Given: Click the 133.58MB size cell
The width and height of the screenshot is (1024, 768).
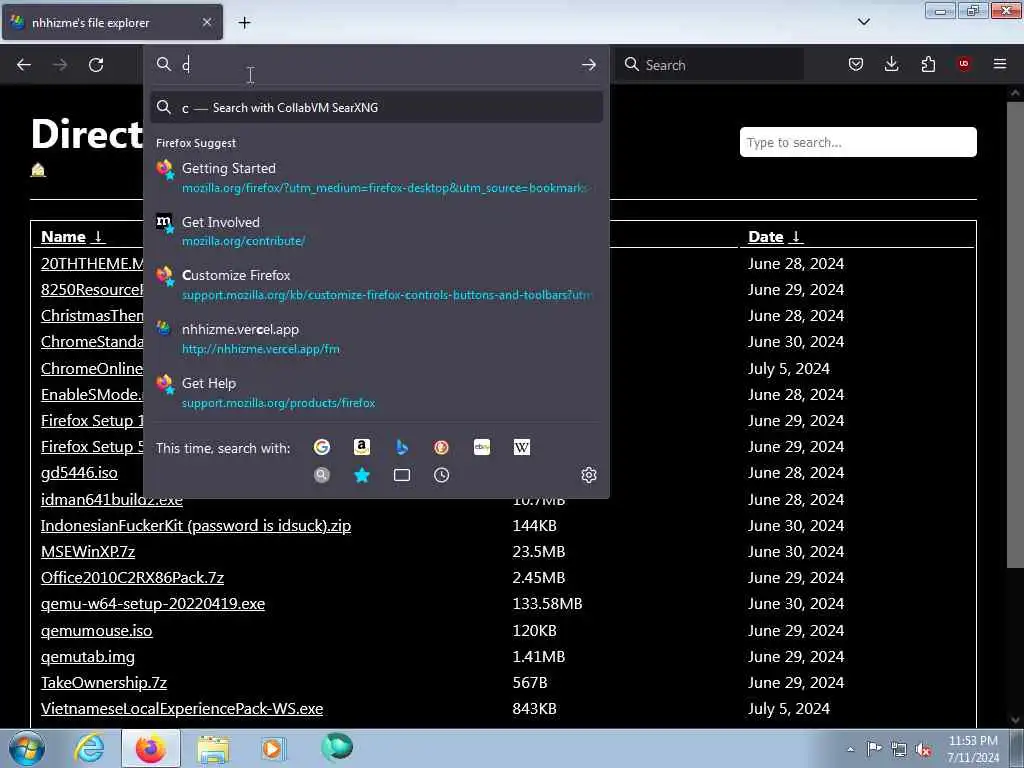Looking at the screenshot, I should (x=547, y=604).
